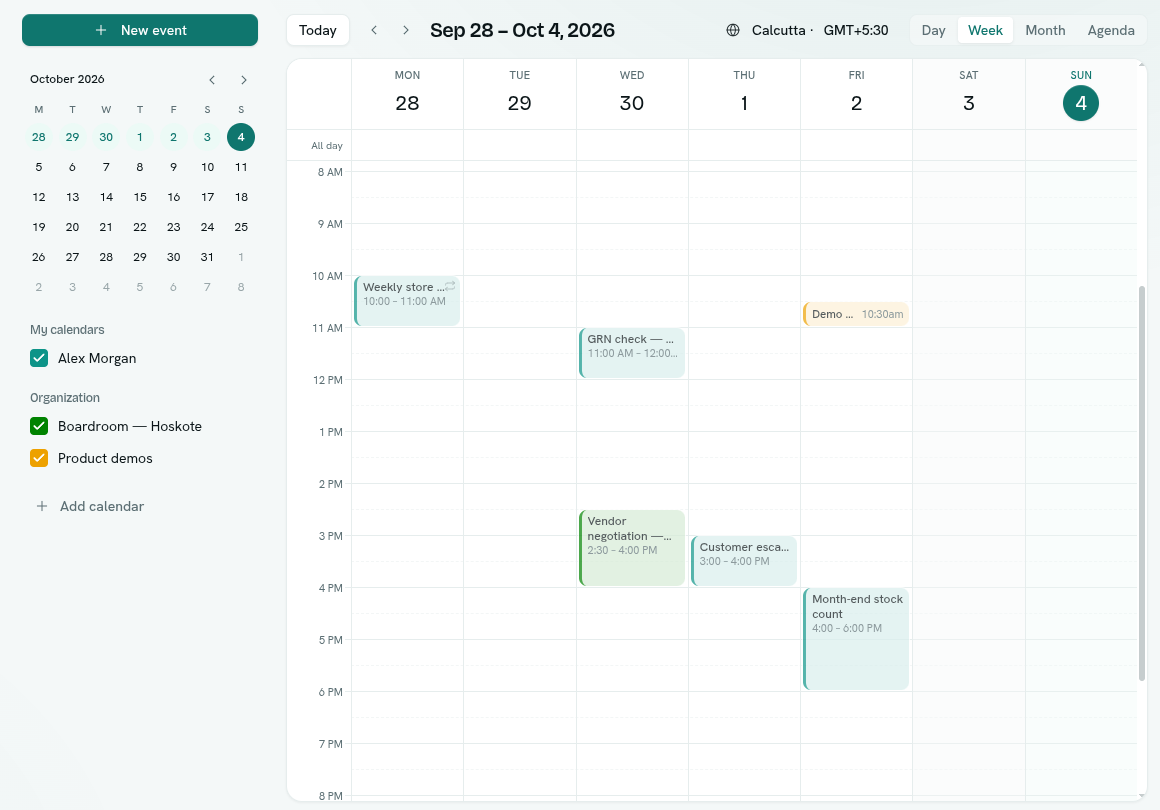Open GRN check event on Wednesday
Screen dimensions: 1160x810
(x=632, y=353)
